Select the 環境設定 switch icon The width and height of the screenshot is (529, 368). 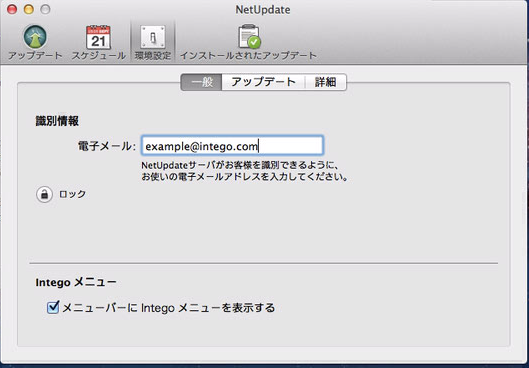153,37
